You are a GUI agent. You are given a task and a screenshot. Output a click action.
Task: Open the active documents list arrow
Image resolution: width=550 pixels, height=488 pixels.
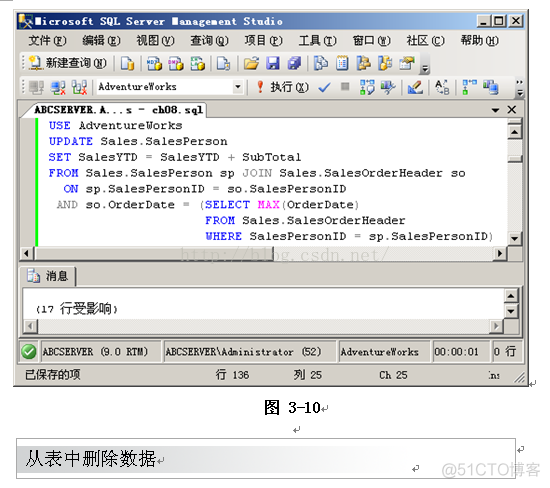pyautogui.click(x=495, y=110)
